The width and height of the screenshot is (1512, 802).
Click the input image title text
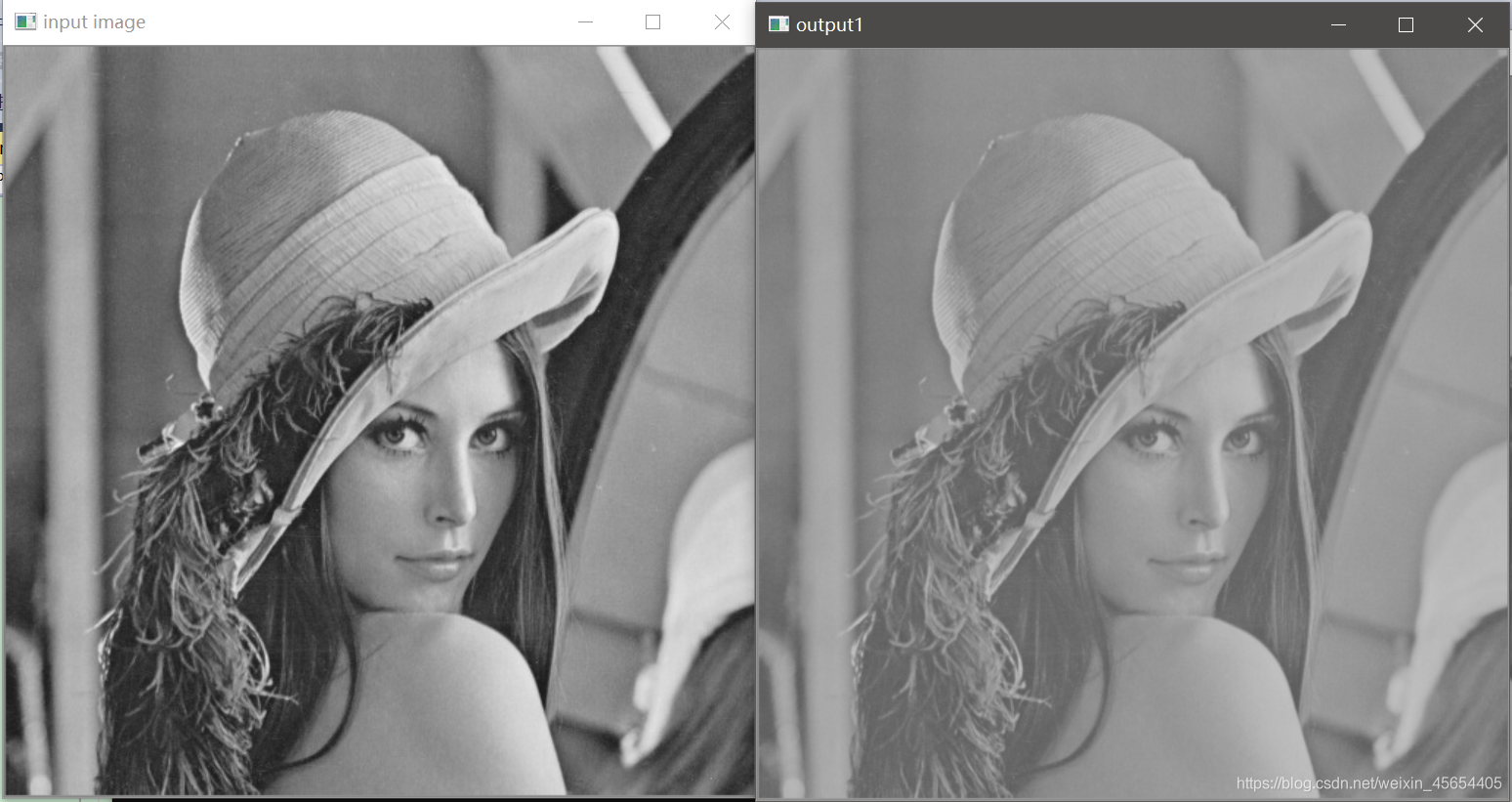(x=95, y=21)
